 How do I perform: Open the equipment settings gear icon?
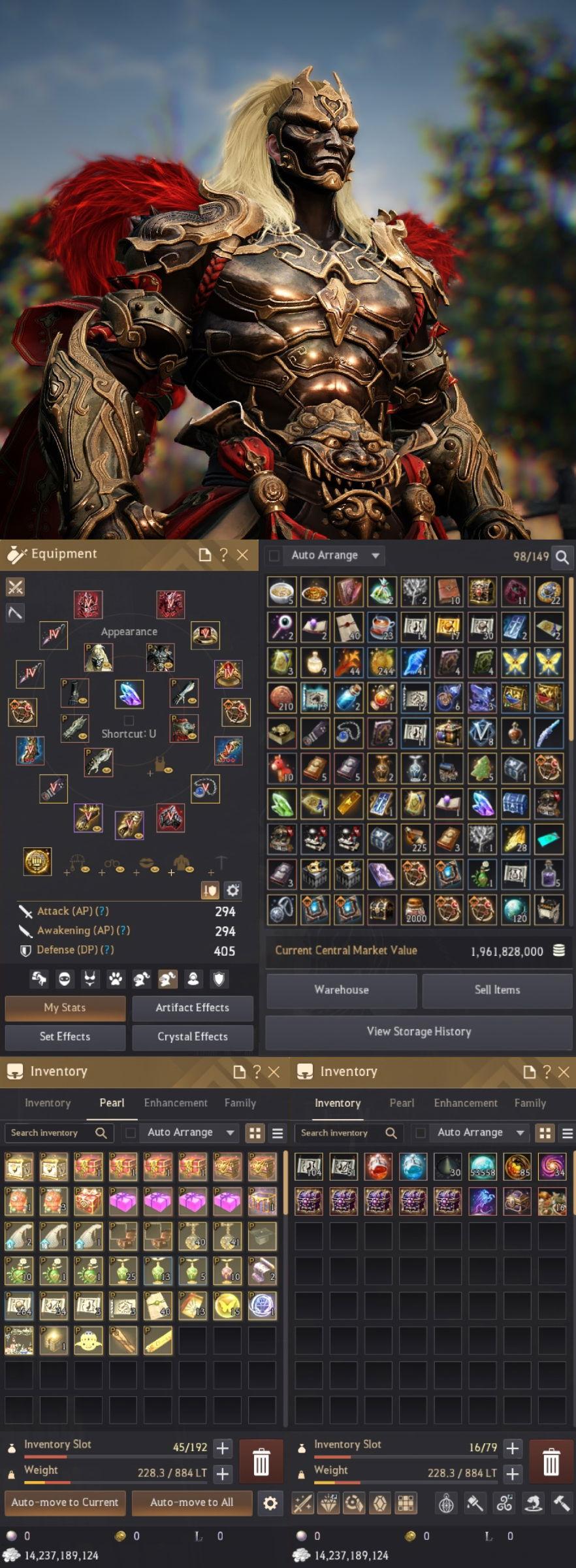click(233, 890)
